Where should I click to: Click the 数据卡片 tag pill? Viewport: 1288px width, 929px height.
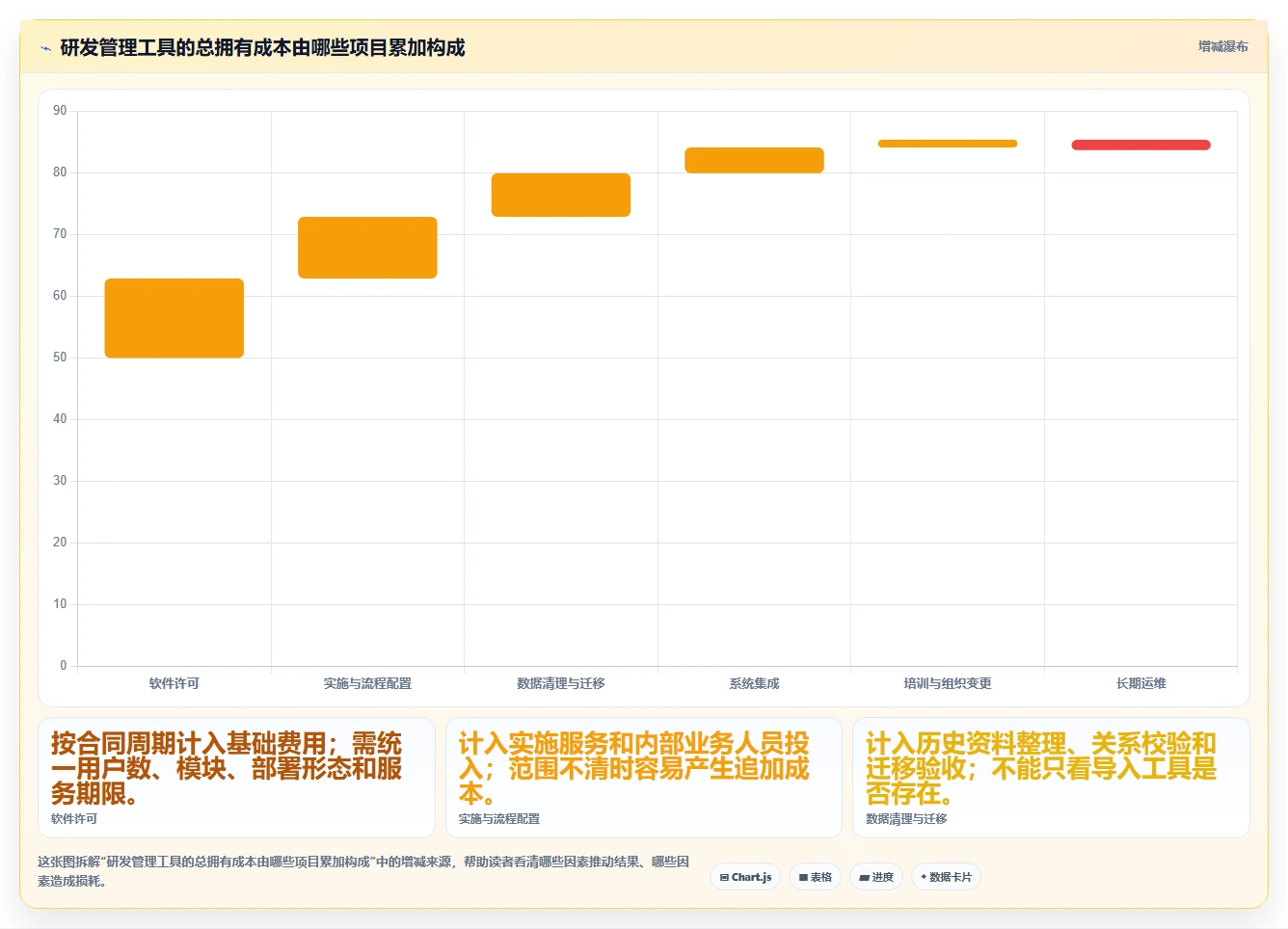tap(946, 877)
